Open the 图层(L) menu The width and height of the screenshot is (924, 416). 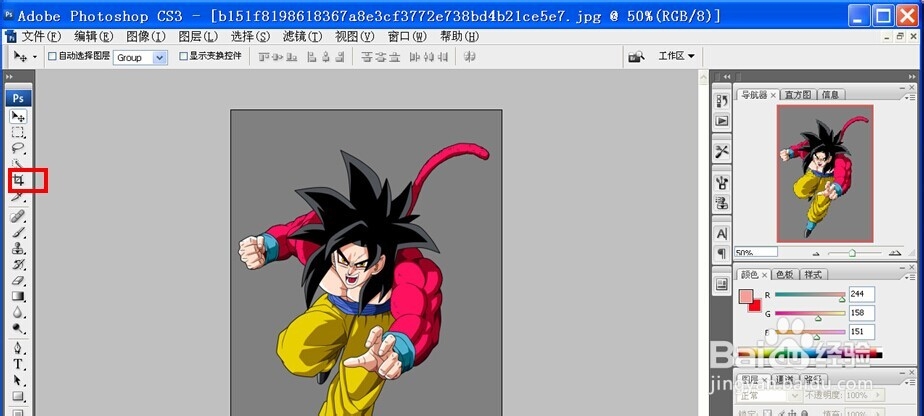click(x=198, y=37)
